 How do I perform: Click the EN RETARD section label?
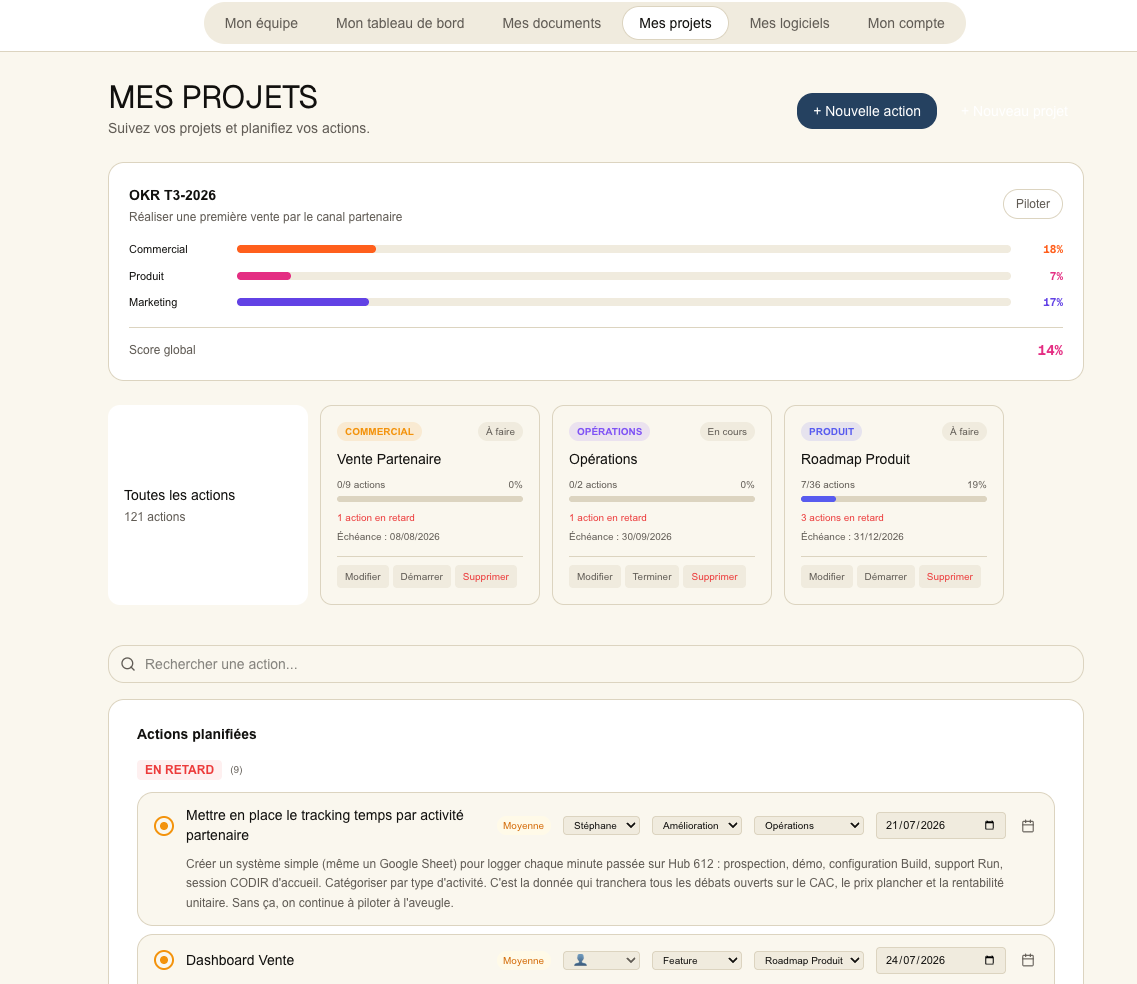point(179,769)
